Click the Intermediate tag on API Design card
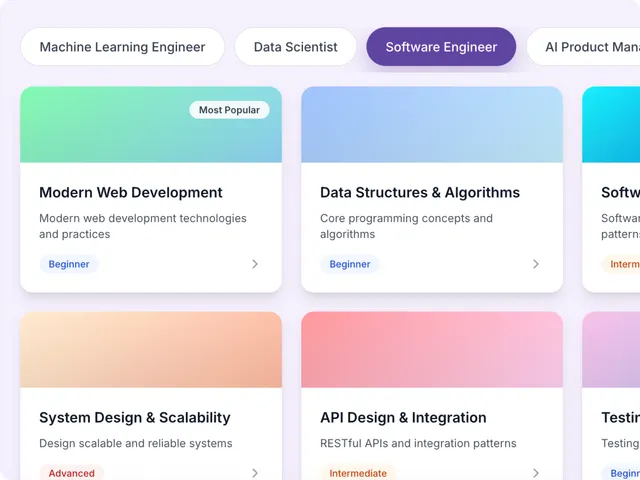 tap(358, 473)
